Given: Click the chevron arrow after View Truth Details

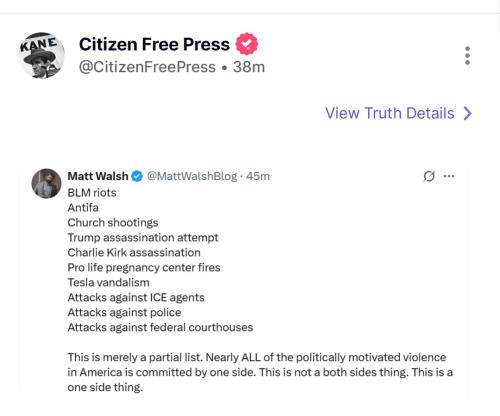Looking at the screenshot, I should point(468,113).
